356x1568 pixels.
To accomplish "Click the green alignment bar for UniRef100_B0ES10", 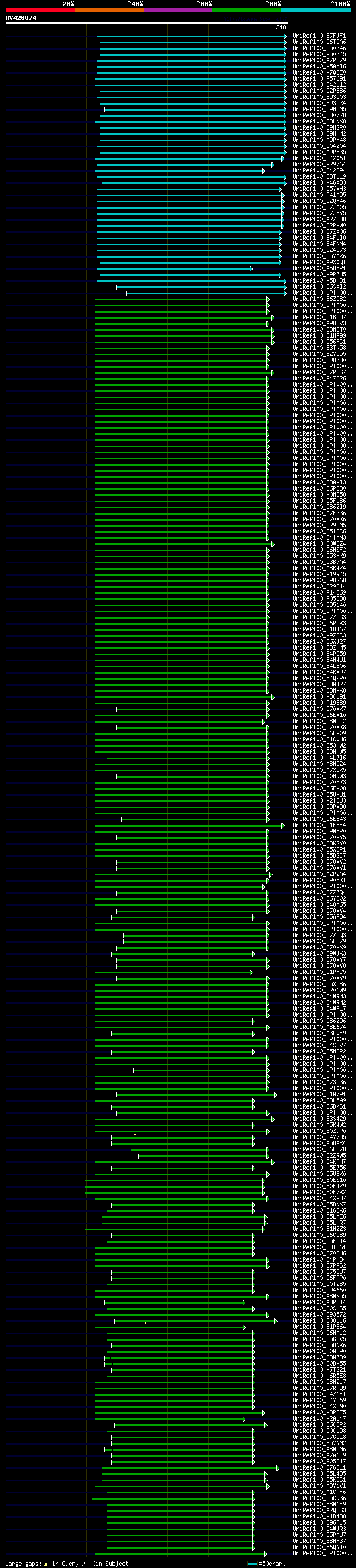I will pyautogui.click(x=175, y=1181).
